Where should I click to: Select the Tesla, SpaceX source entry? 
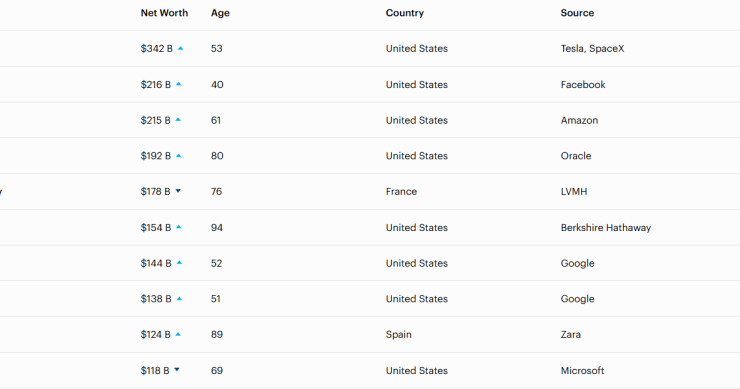[x=592, y=49]
